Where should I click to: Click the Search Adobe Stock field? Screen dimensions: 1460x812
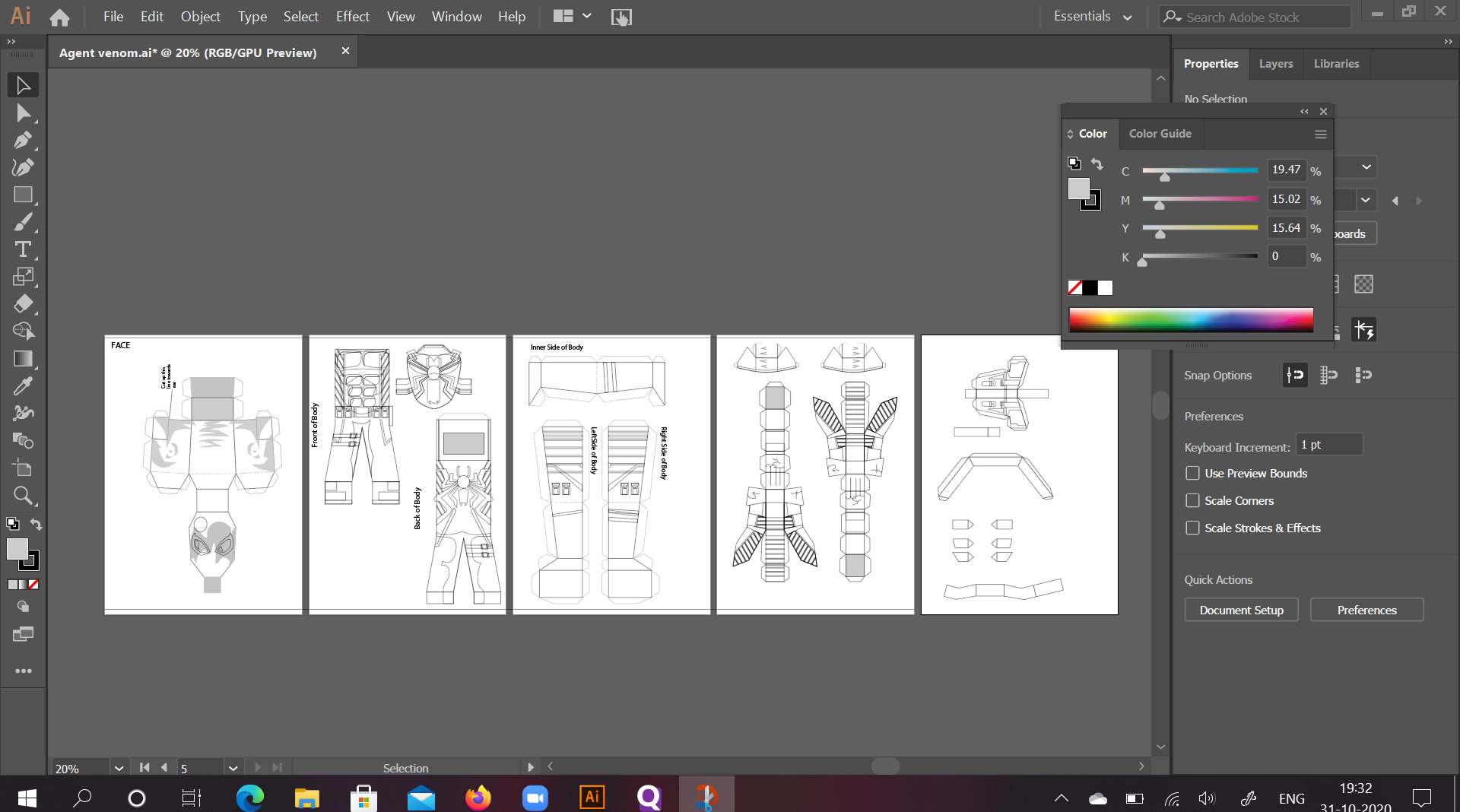pos(1255,17)
